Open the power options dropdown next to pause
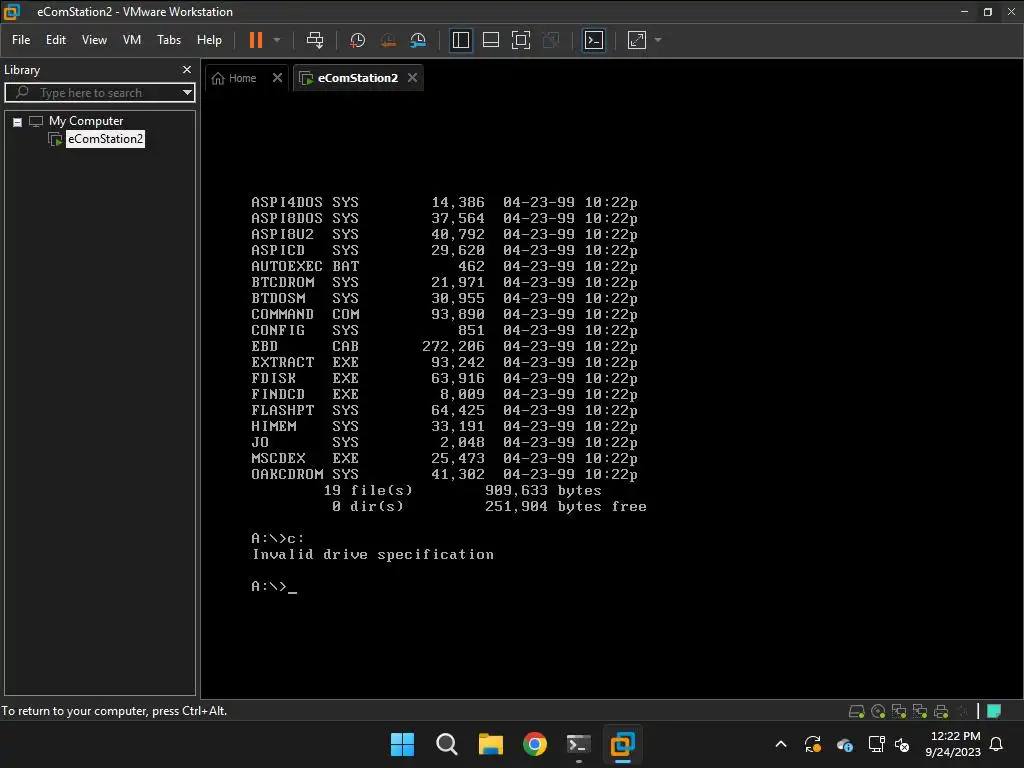This screenshot has width=1024, height=768. (277, 40)
